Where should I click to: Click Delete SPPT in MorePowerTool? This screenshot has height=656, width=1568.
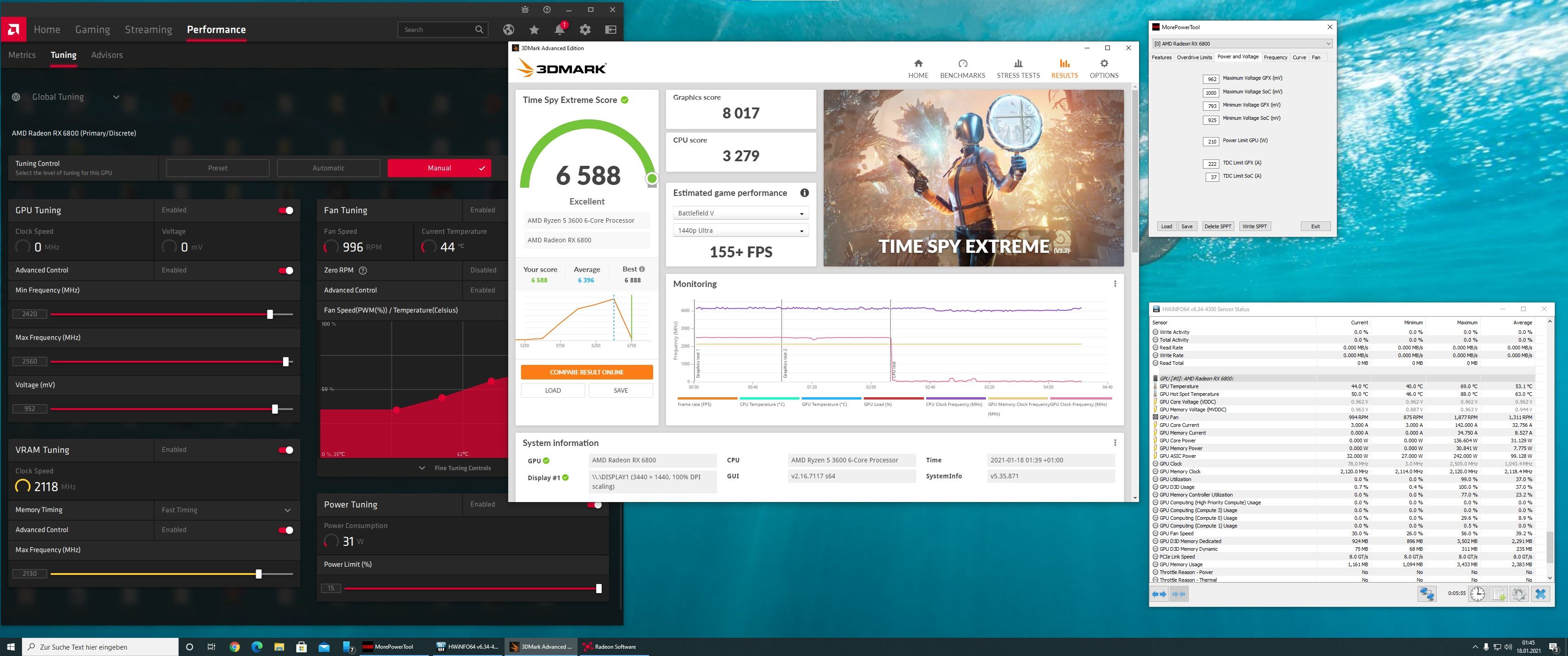point(1217,226)
